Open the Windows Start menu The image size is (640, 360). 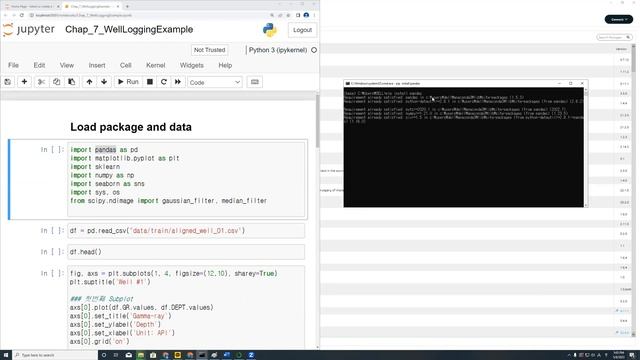pyautogui.click(x=6, y=355)
